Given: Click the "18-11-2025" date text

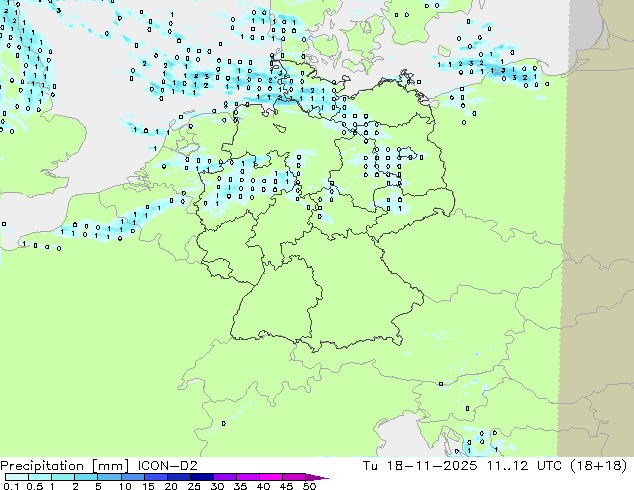Looking at the screenshot, I should click(432, 466).
